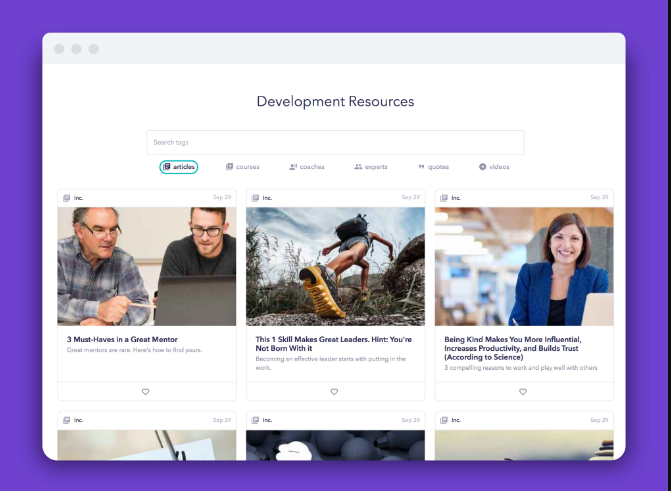Image resolution: width=671 pixels, height=491 pixels.
Task: Toggle heart on 'This 1 Skill' article card
Action: 334,392
